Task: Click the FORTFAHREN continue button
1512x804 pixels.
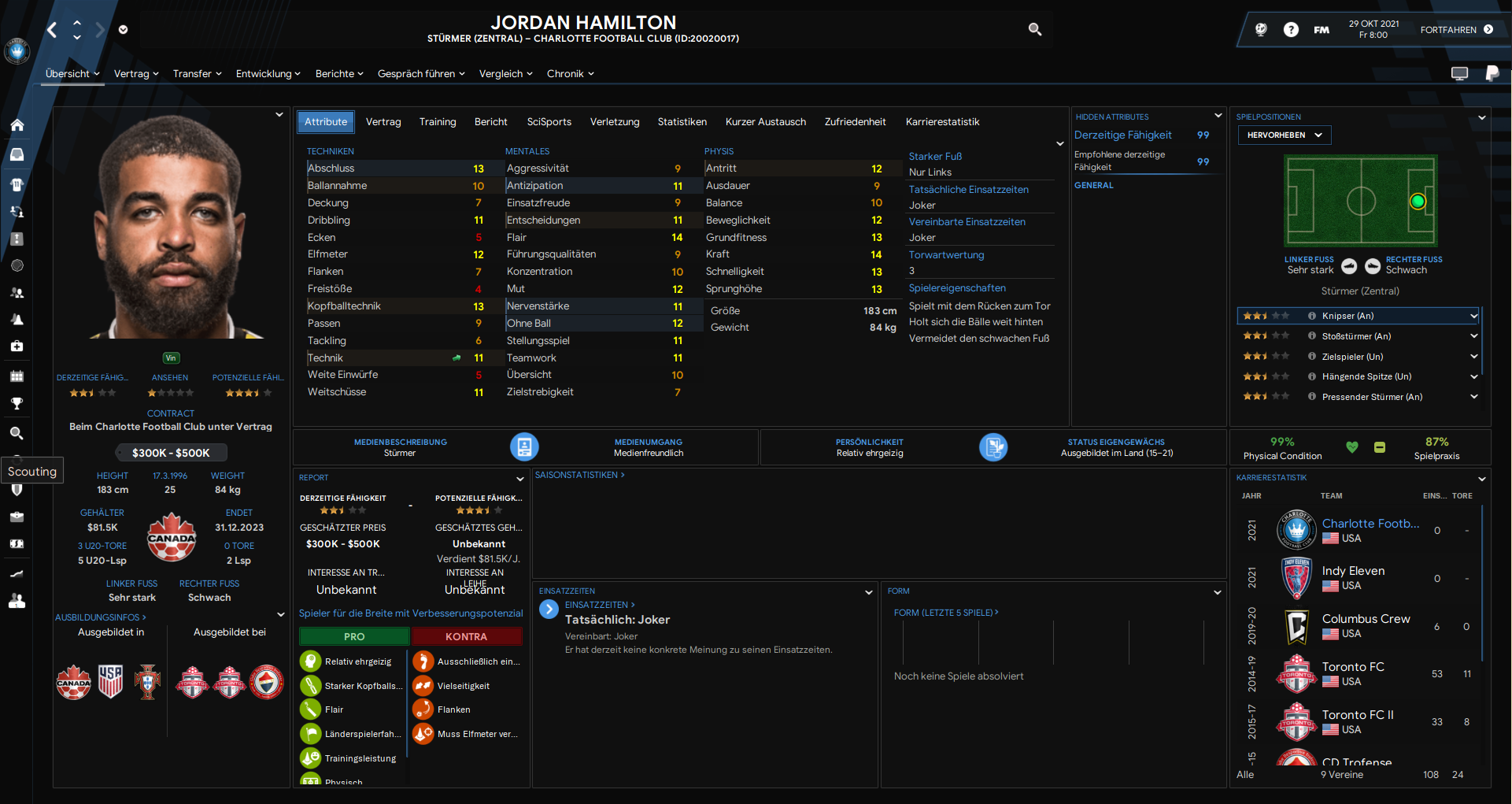Action: coord(1456,30)
